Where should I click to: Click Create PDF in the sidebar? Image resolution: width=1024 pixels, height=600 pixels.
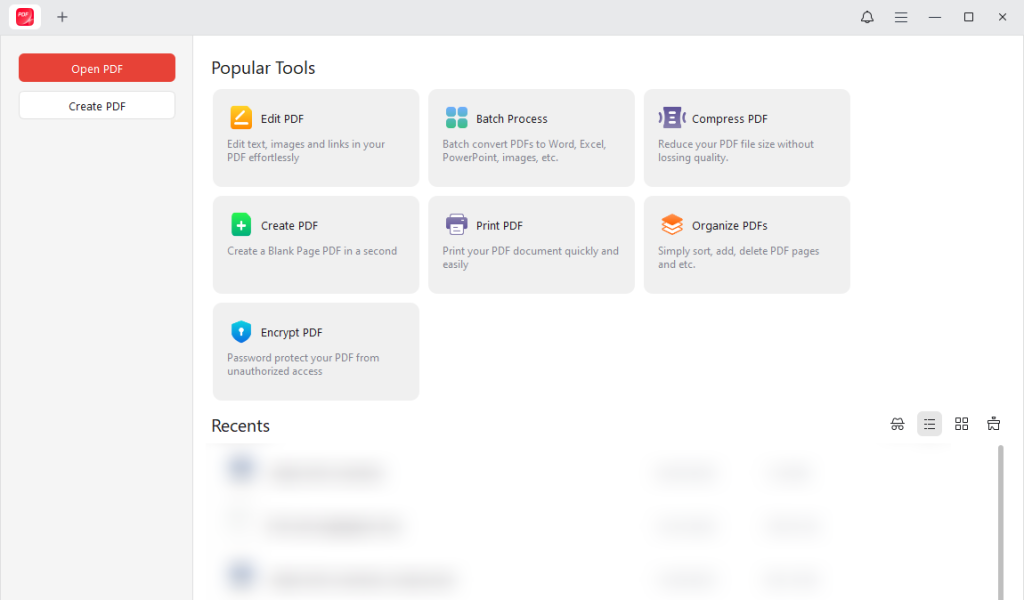(x=96, y=104)
